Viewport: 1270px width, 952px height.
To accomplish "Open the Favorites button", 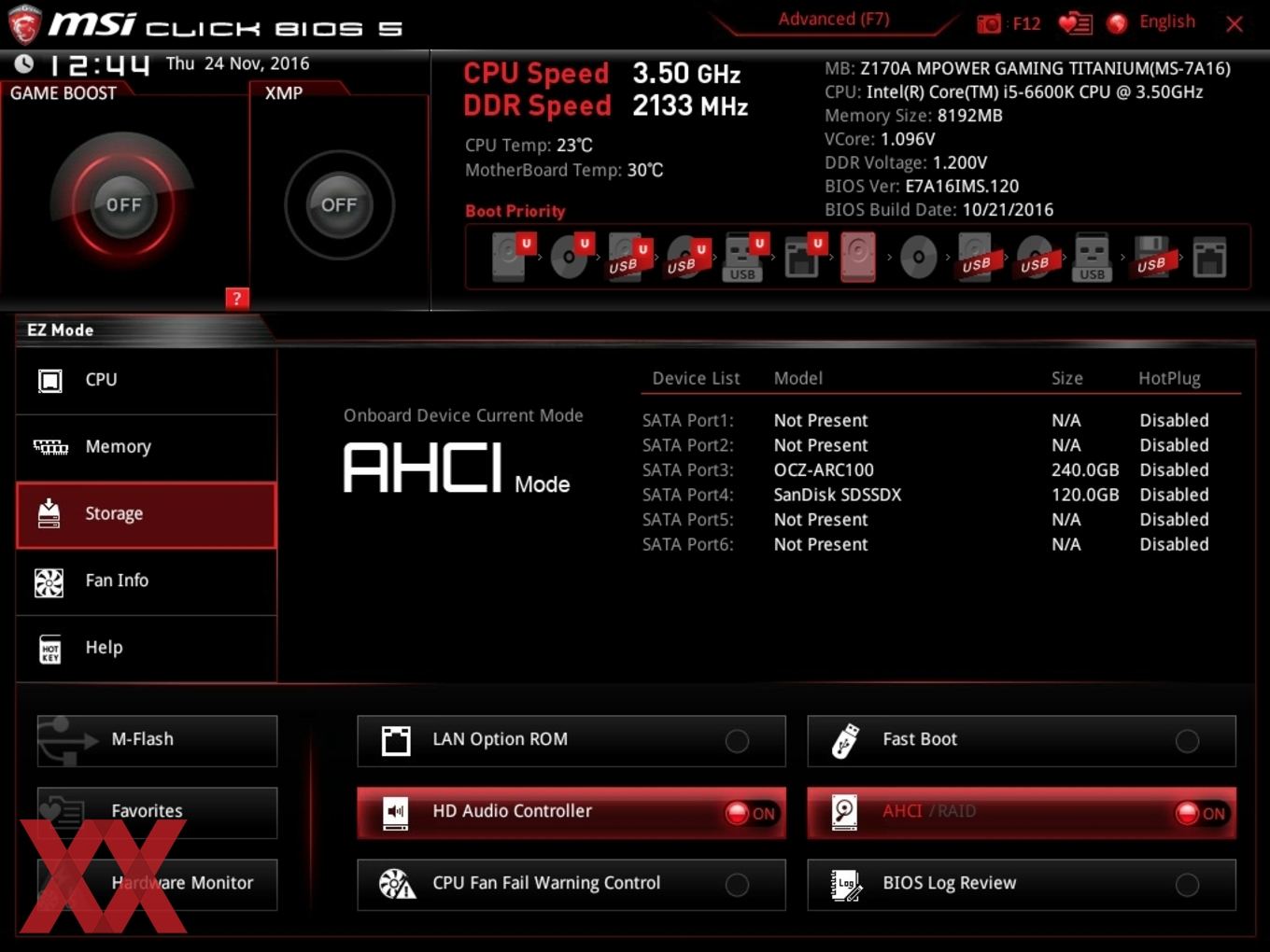I will coord(157,813).
